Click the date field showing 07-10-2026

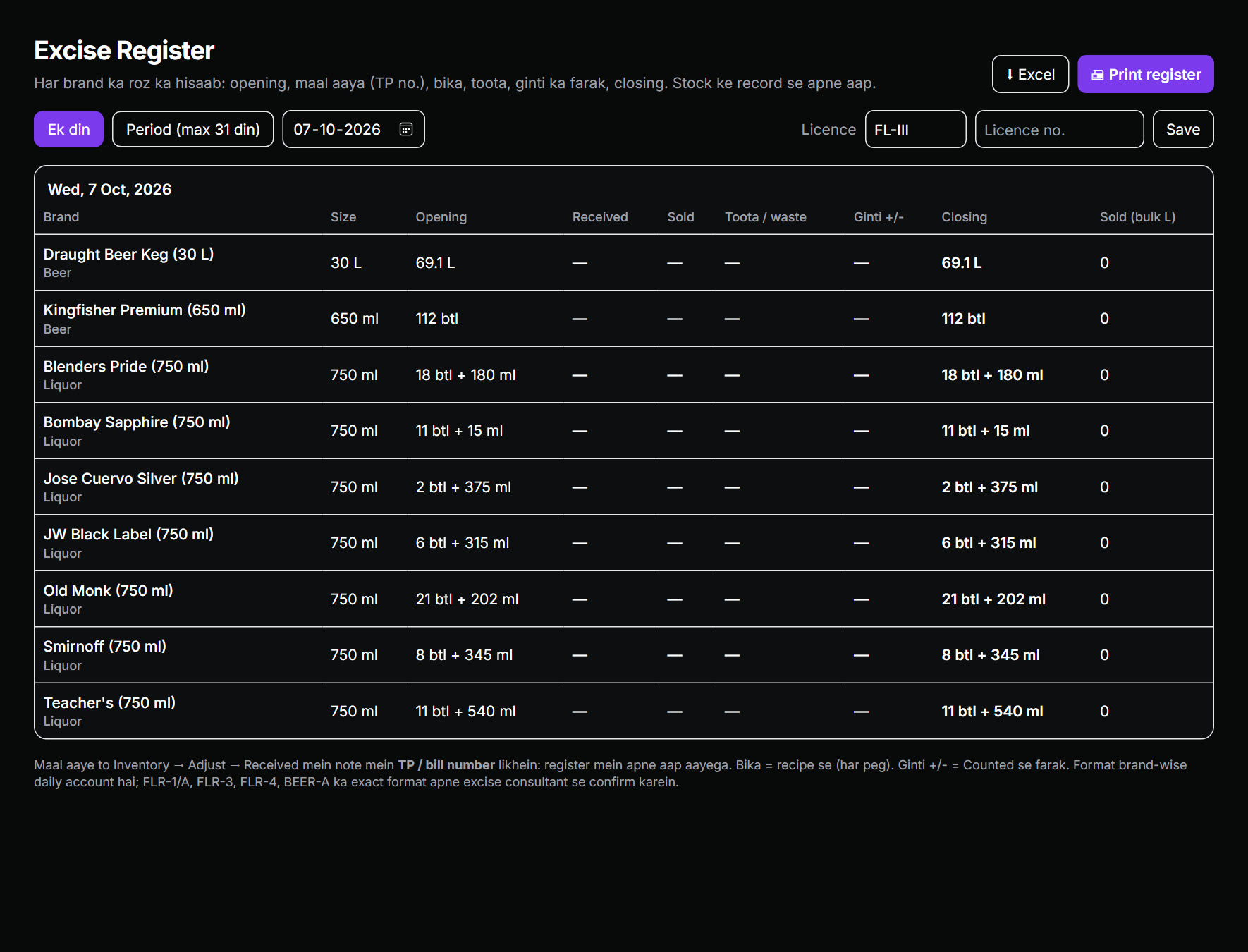tap(353, 129)
